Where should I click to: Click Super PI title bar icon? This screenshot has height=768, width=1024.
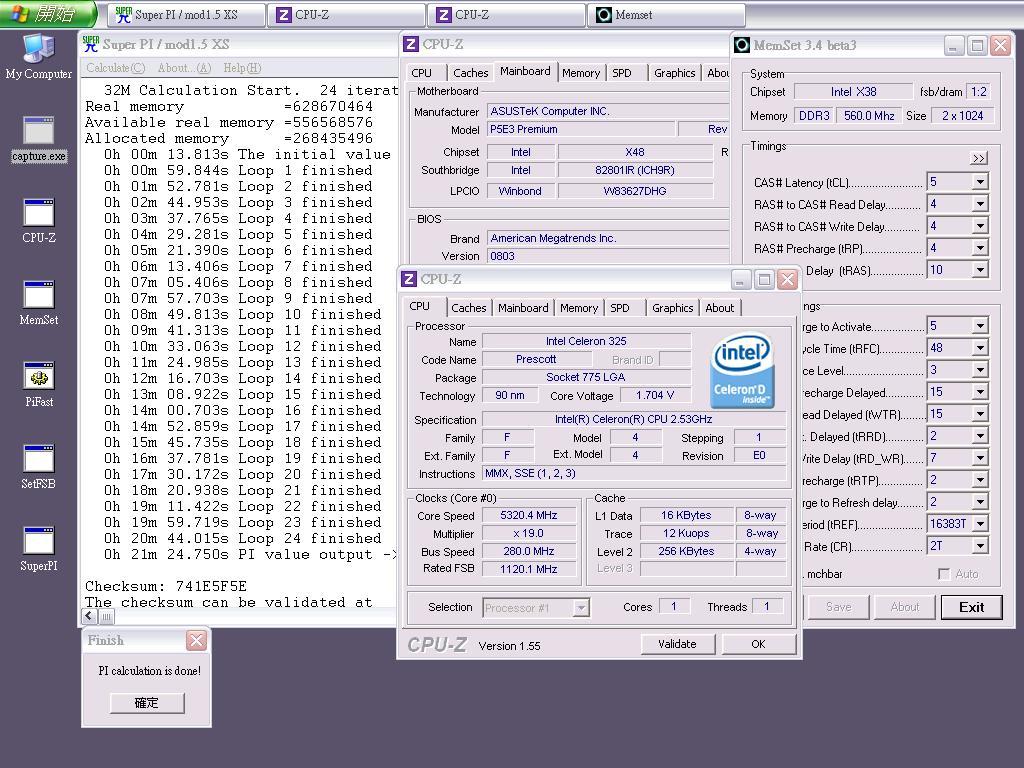click(91, 44)
